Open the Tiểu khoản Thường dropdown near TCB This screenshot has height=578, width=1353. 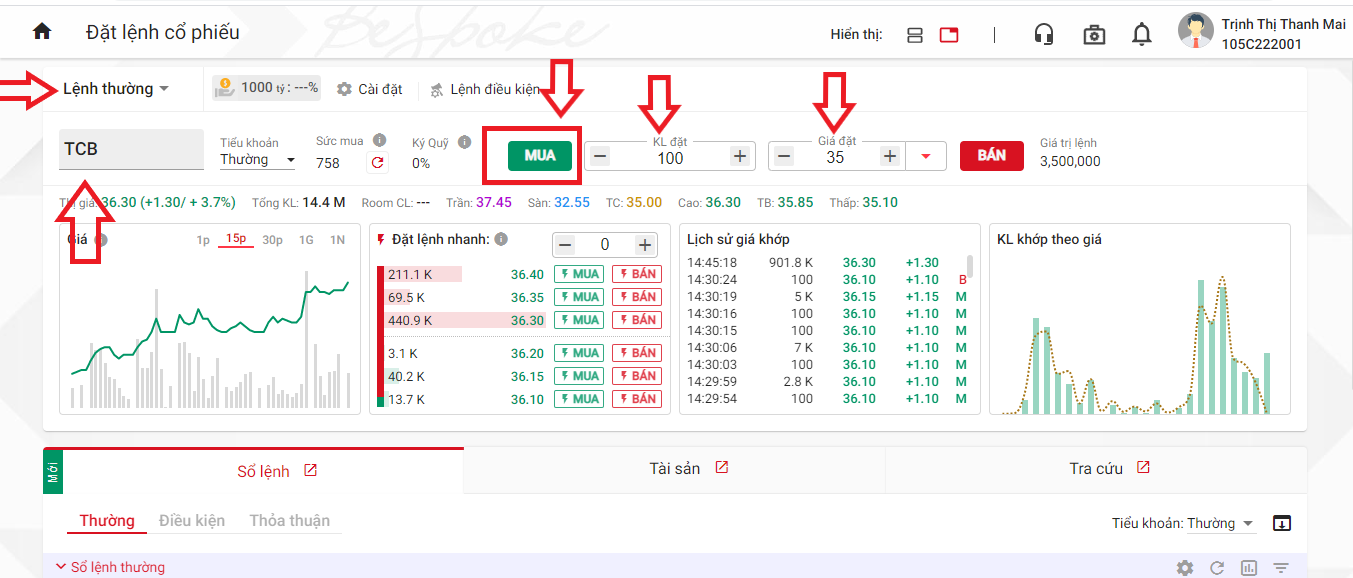point(258,160)
